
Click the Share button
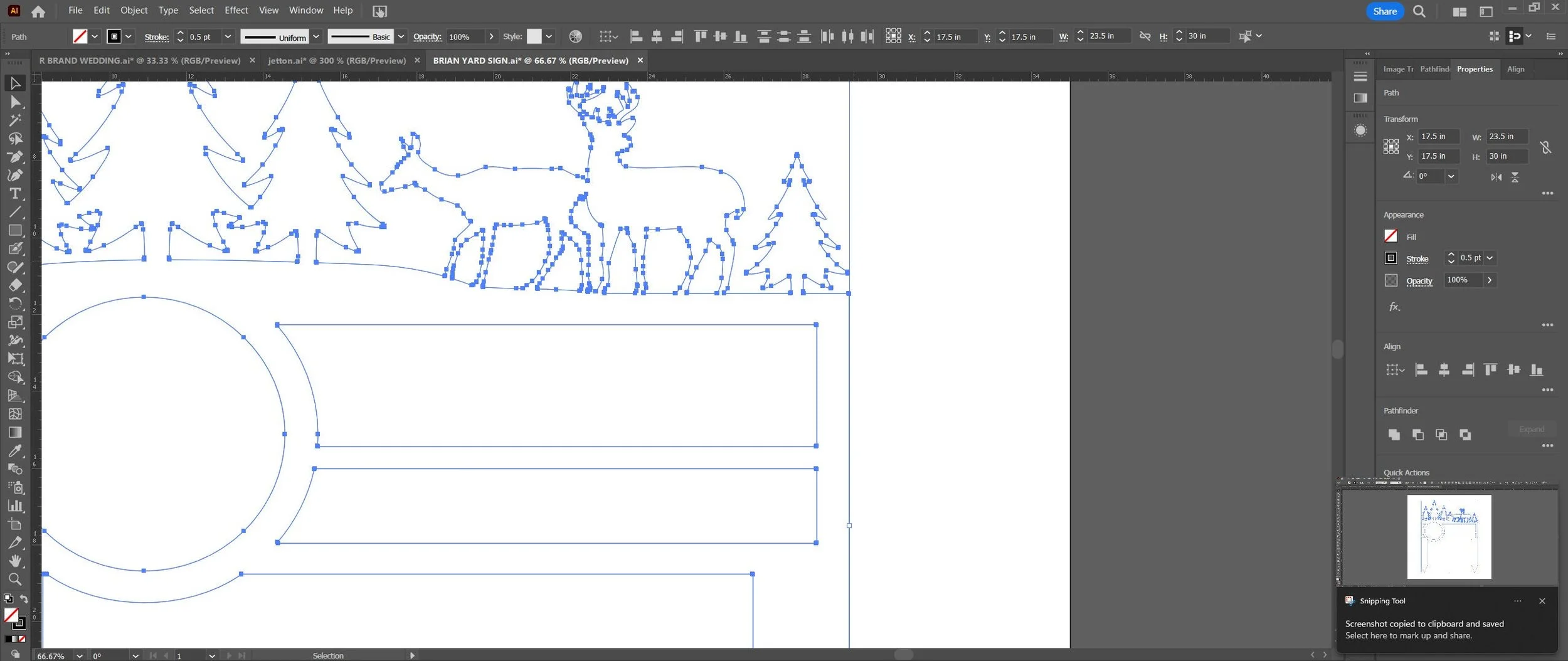(x=1385, y=11)
